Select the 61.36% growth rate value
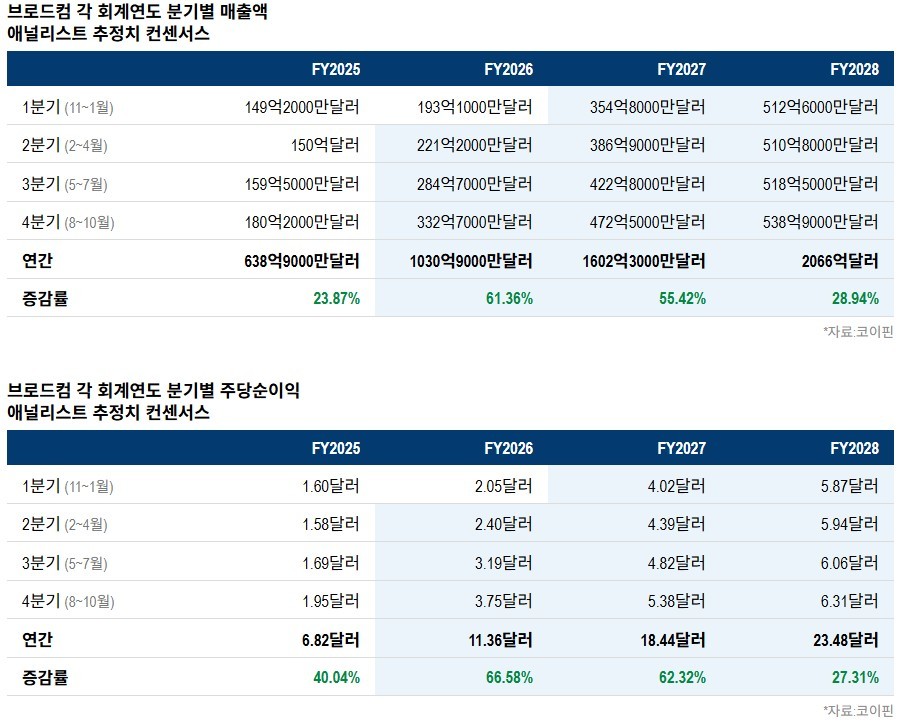Image resolution: width=900 pixels, height=724 pixels. coord(509,299)
